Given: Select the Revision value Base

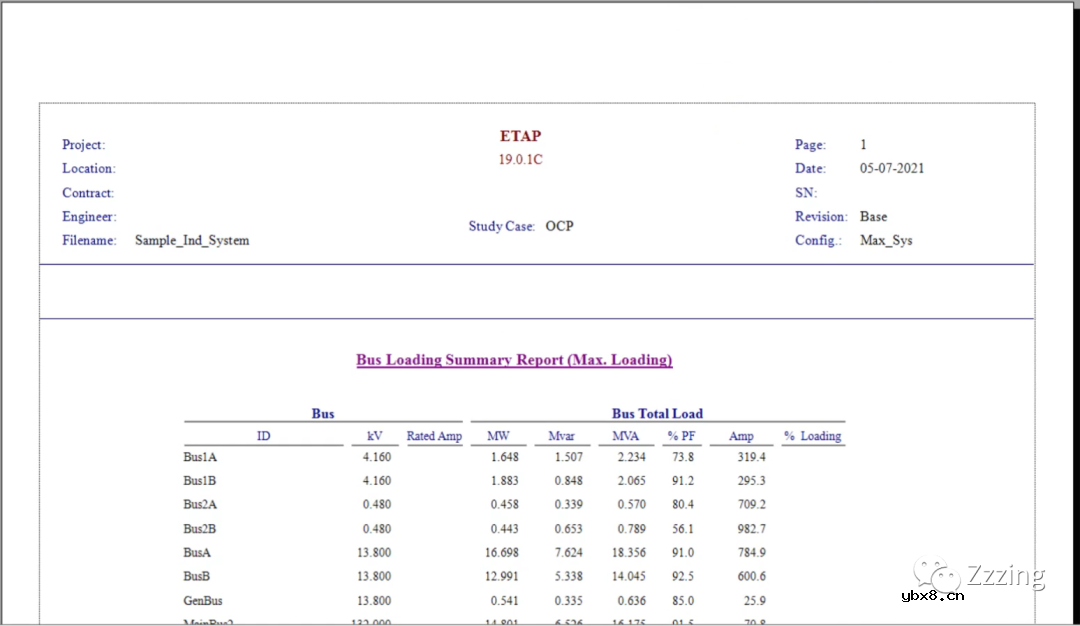Looking at the screenshot, I should [x=873, y=216].
